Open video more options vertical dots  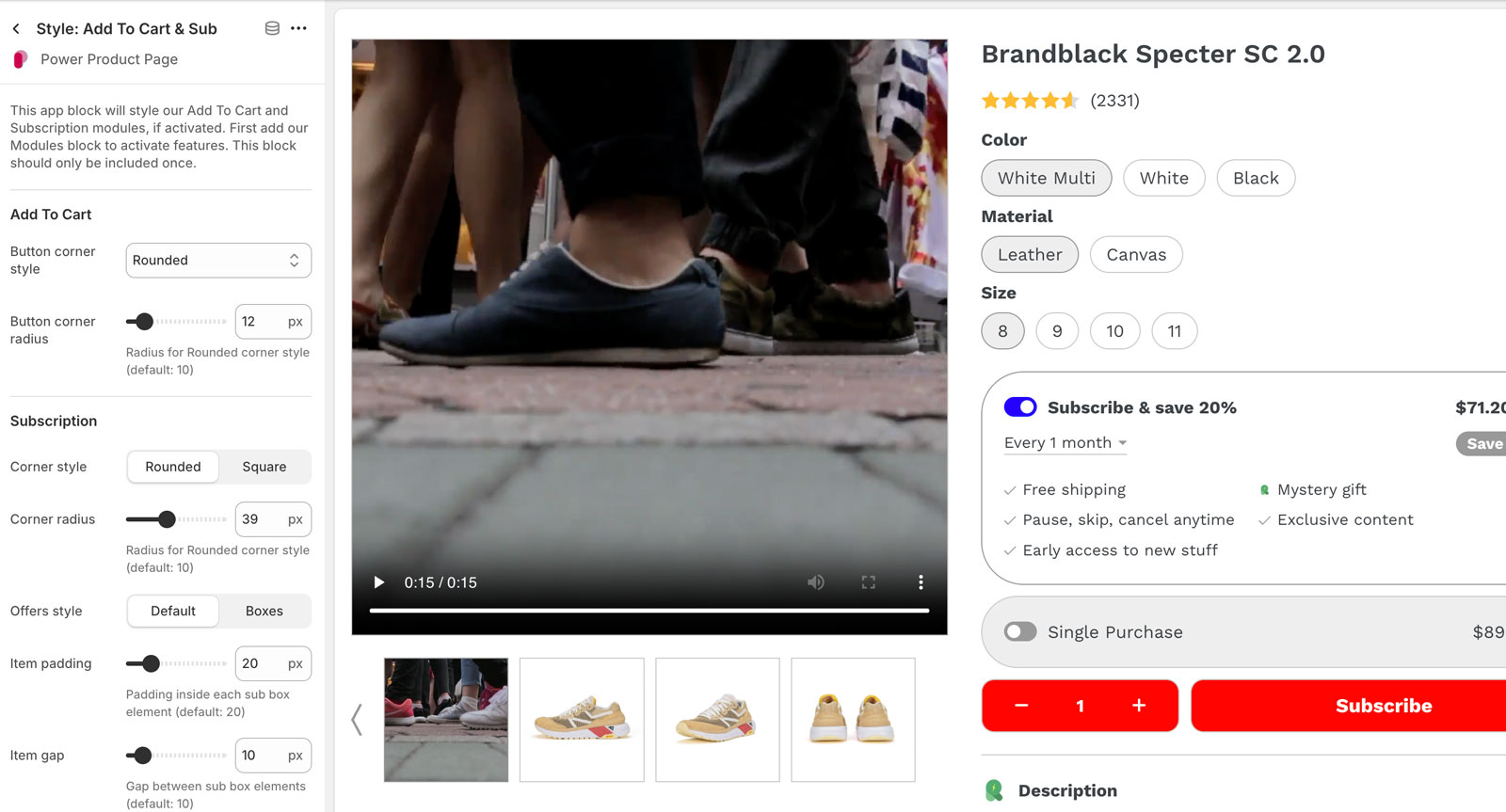pyautogui.click(x=921, y=582)
